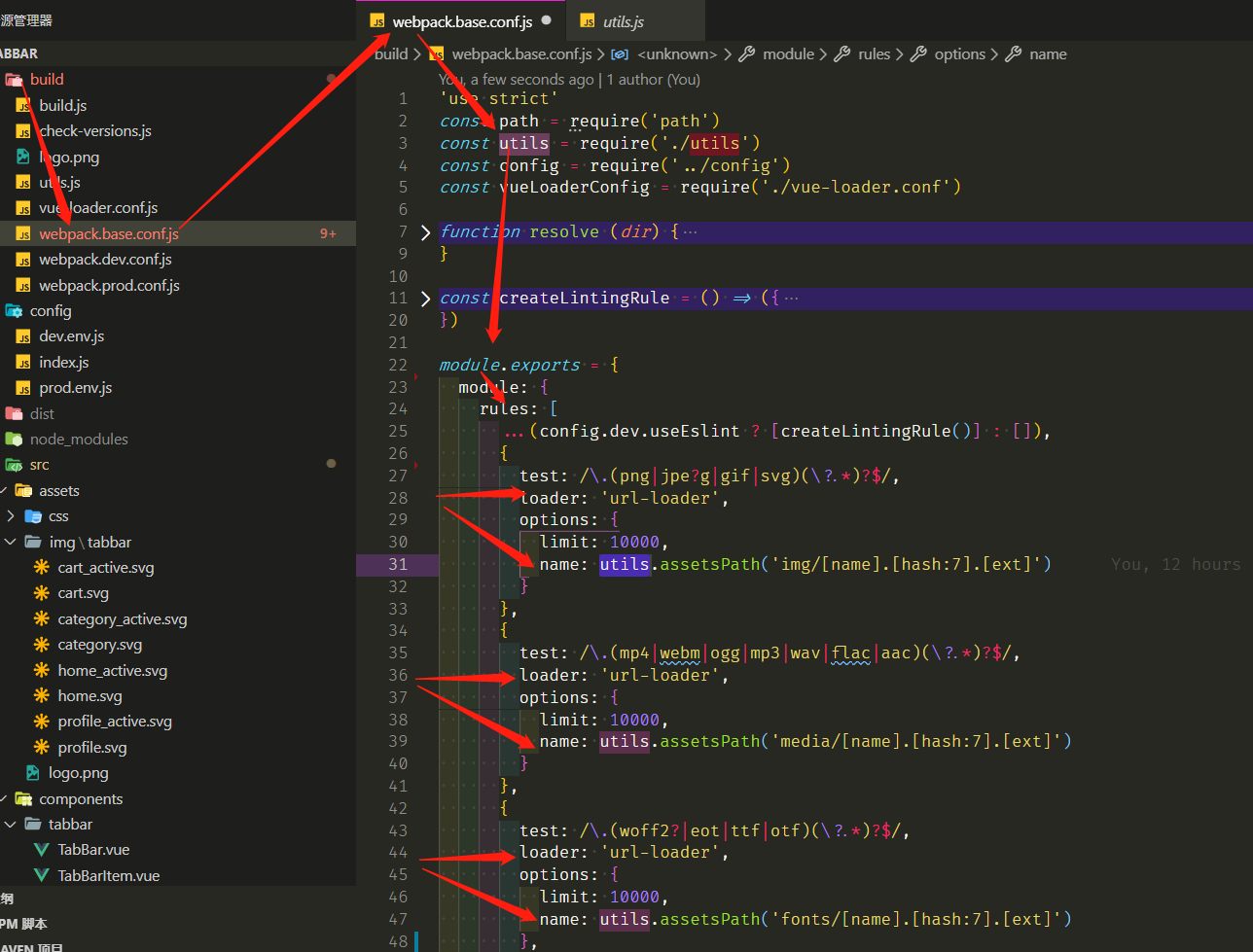Click line number 31 in gutter
The width and height of the screenshot is (1253, 952).
coord(398,565)
